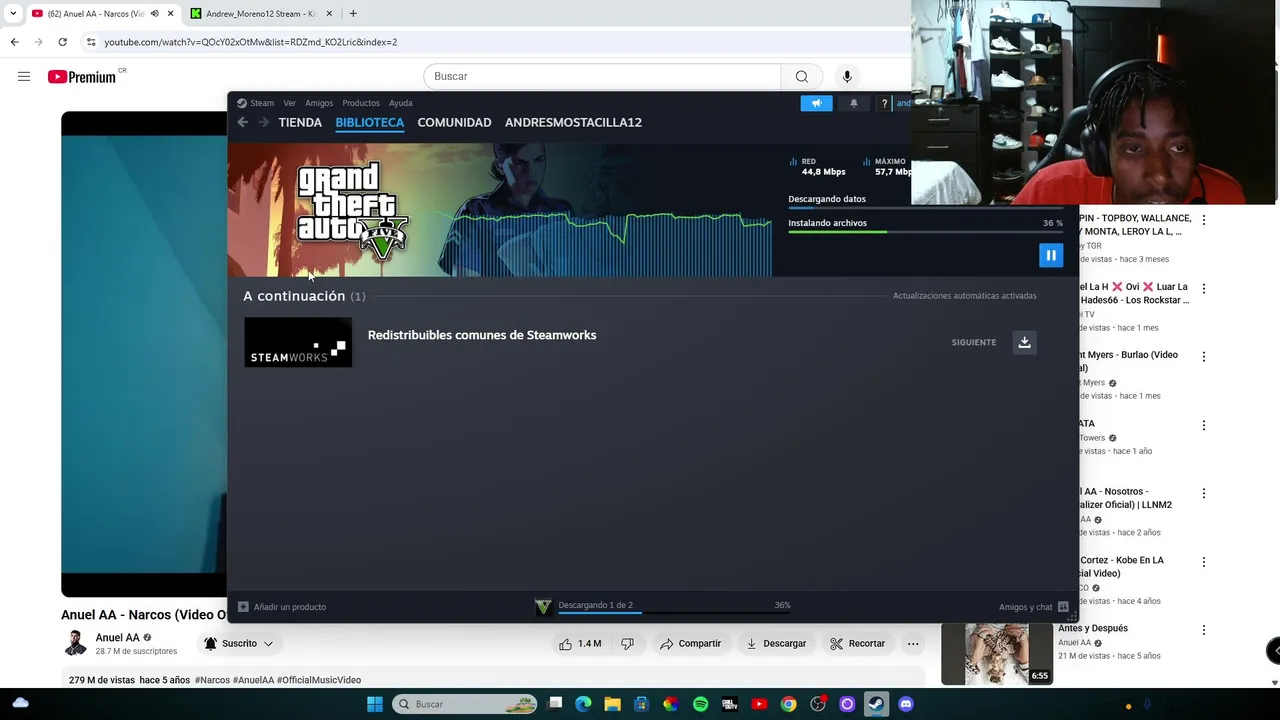Click the Descargar button on YouTube

776,643
